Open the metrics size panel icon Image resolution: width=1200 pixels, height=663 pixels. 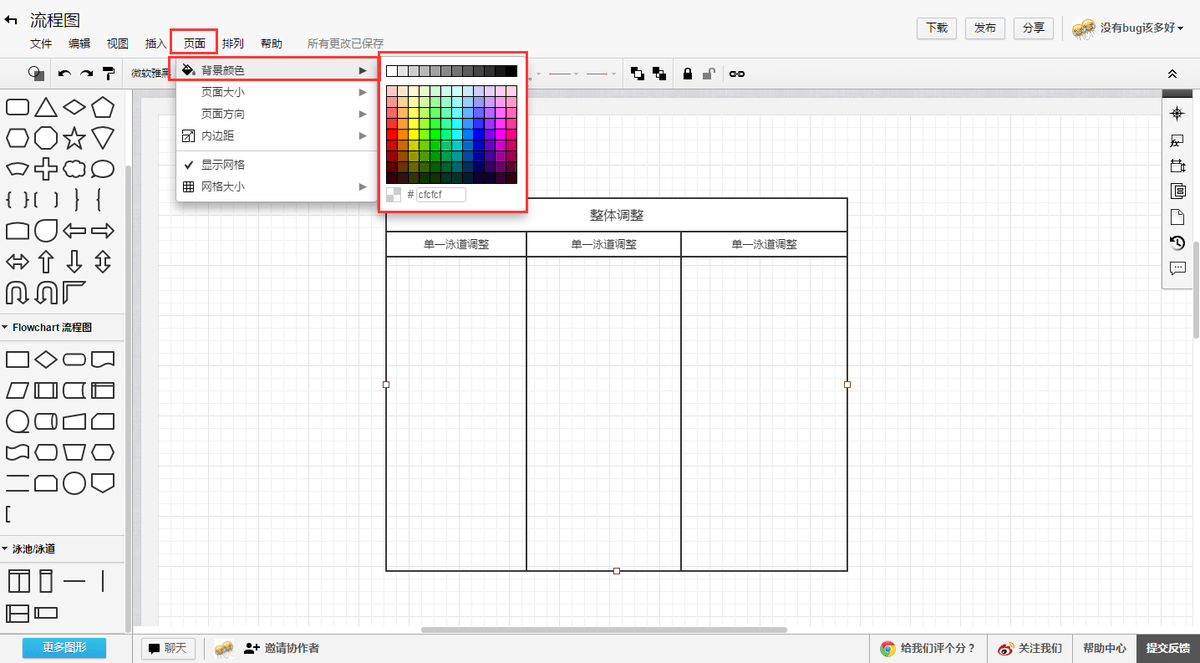pyautogui.click(x=1177, y=166)
